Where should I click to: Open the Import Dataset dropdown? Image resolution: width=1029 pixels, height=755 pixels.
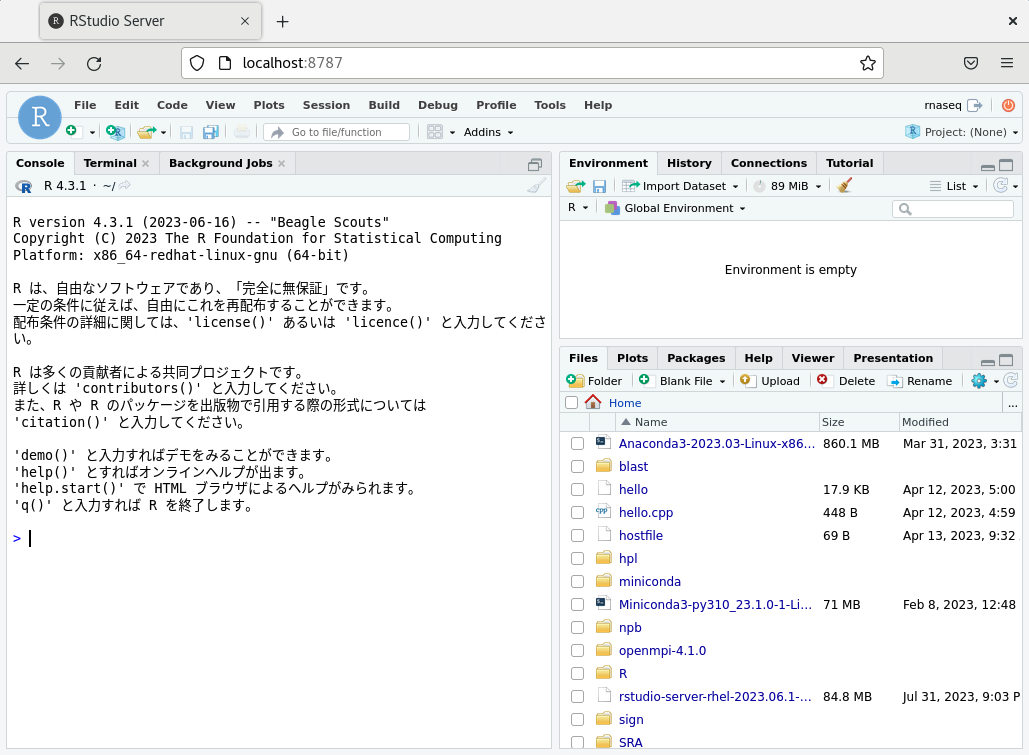click(x=681, y=186)
